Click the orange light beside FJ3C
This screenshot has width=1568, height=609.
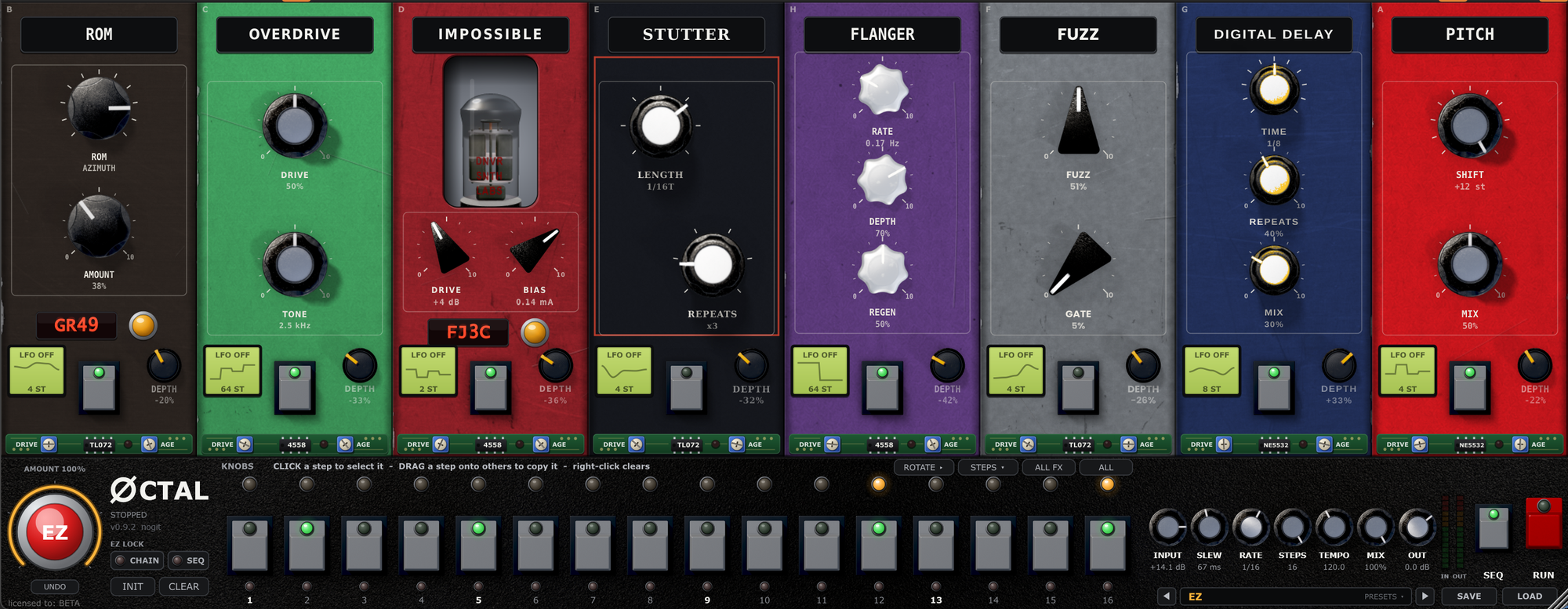[535, 332]
